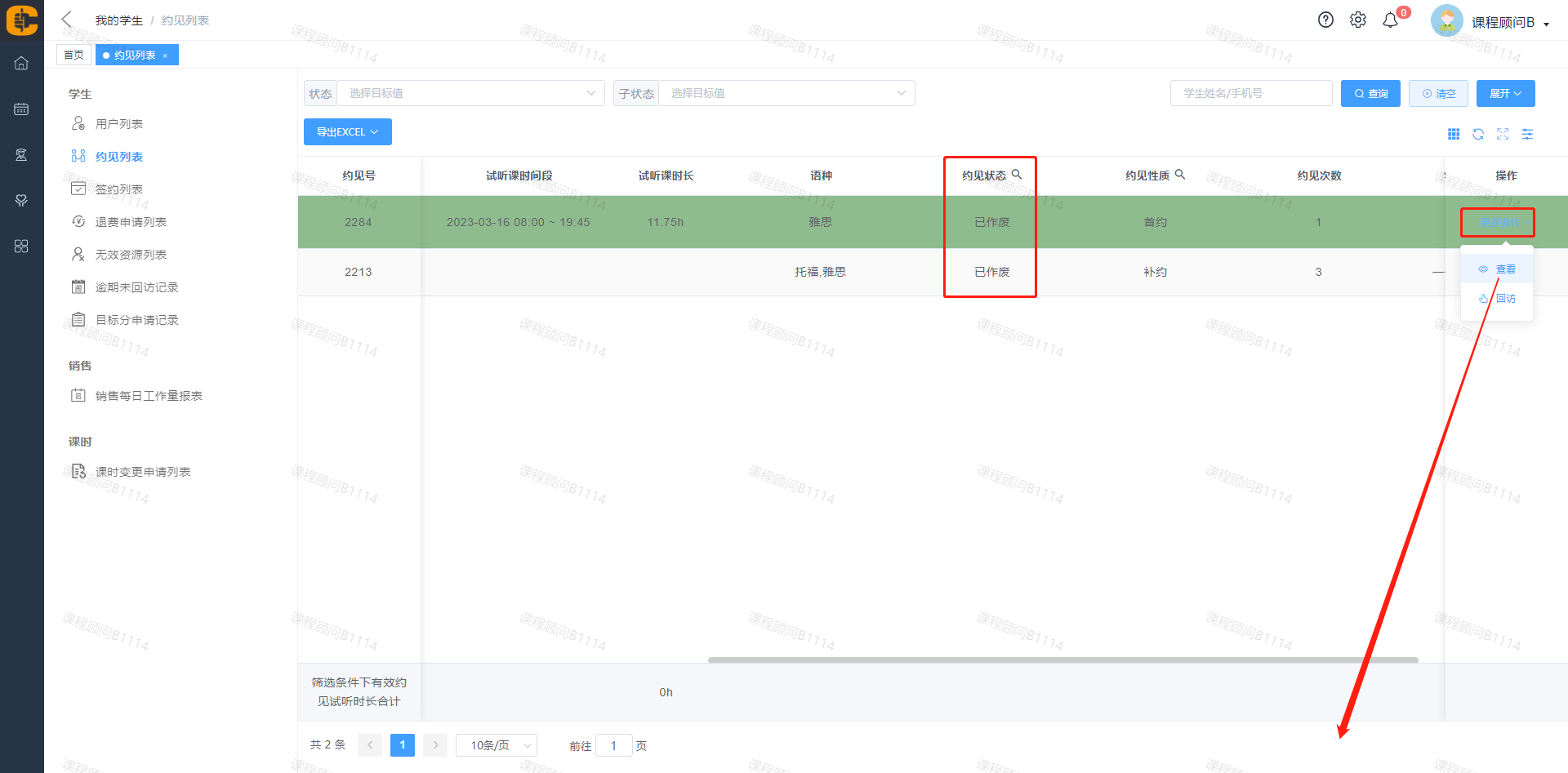Expand the 子状态 dropdown selector
This screenshot has width=1568, height=773.
click(x=786, y=93)
